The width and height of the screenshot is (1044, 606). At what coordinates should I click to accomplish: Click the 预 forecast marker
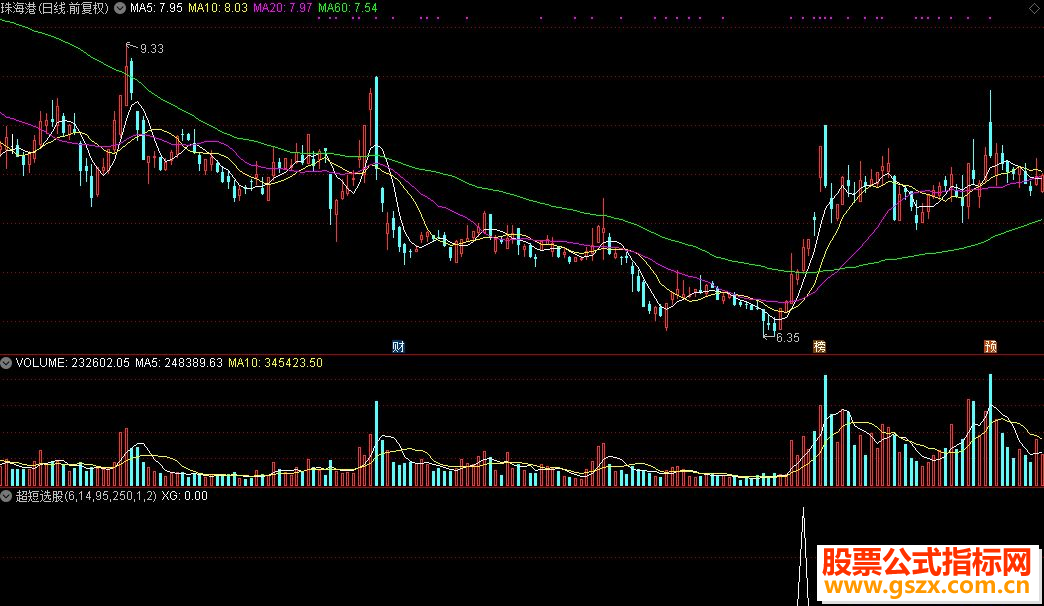[x=991, y=346]
